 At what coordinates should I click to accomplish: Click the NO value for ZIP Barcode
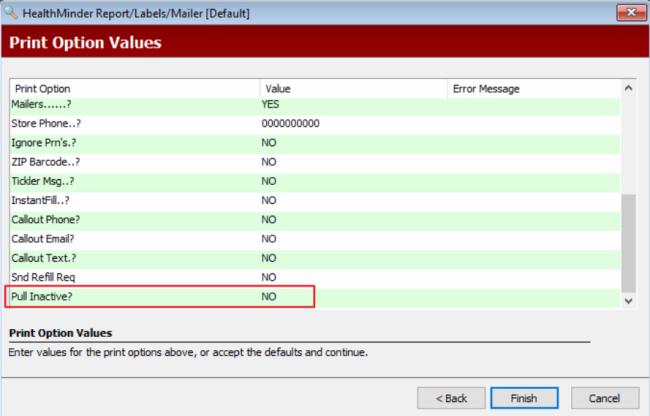(269, 162)
